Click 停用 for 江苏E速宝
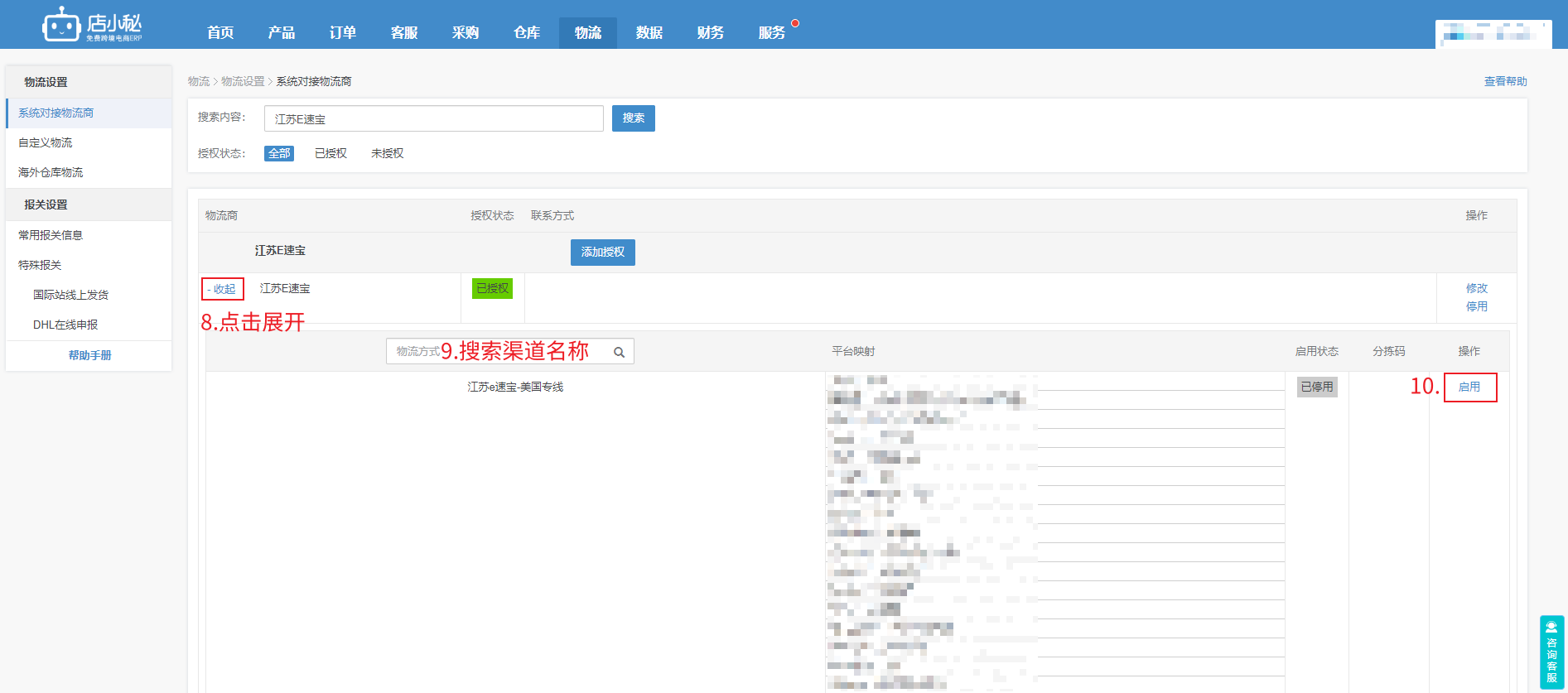The image size is (1568, 693). pyautogui.click(x=1476, y=306)
